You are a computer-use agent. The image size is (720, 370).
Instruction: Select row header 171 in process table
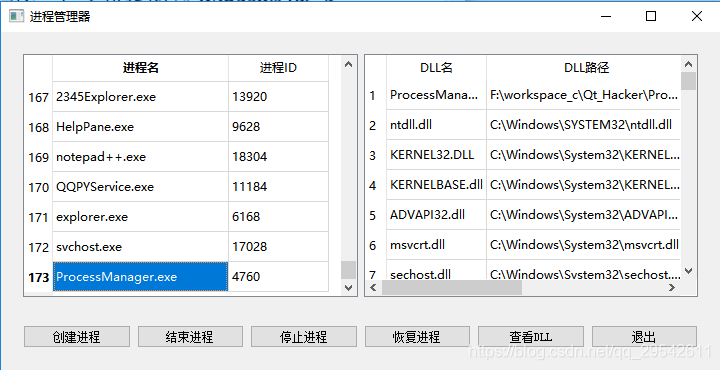(39, 217)
